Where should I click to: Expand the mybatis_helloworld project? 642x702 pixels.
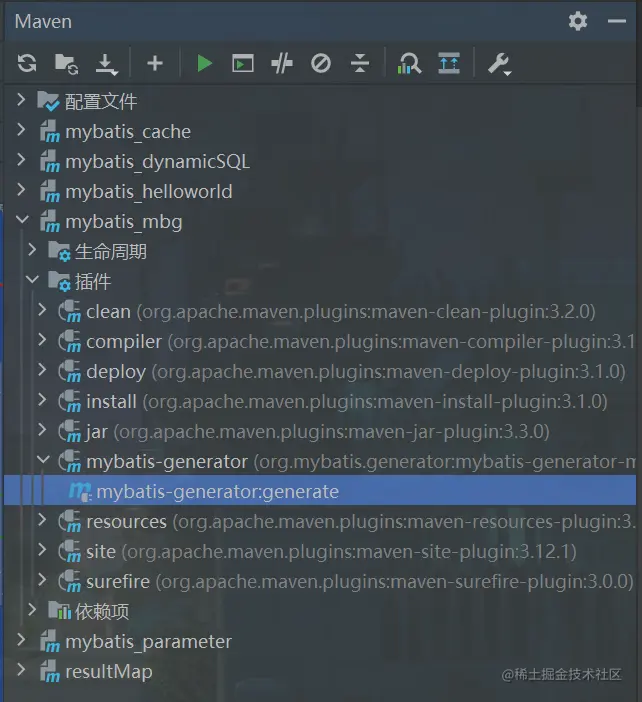click(21, 189)
